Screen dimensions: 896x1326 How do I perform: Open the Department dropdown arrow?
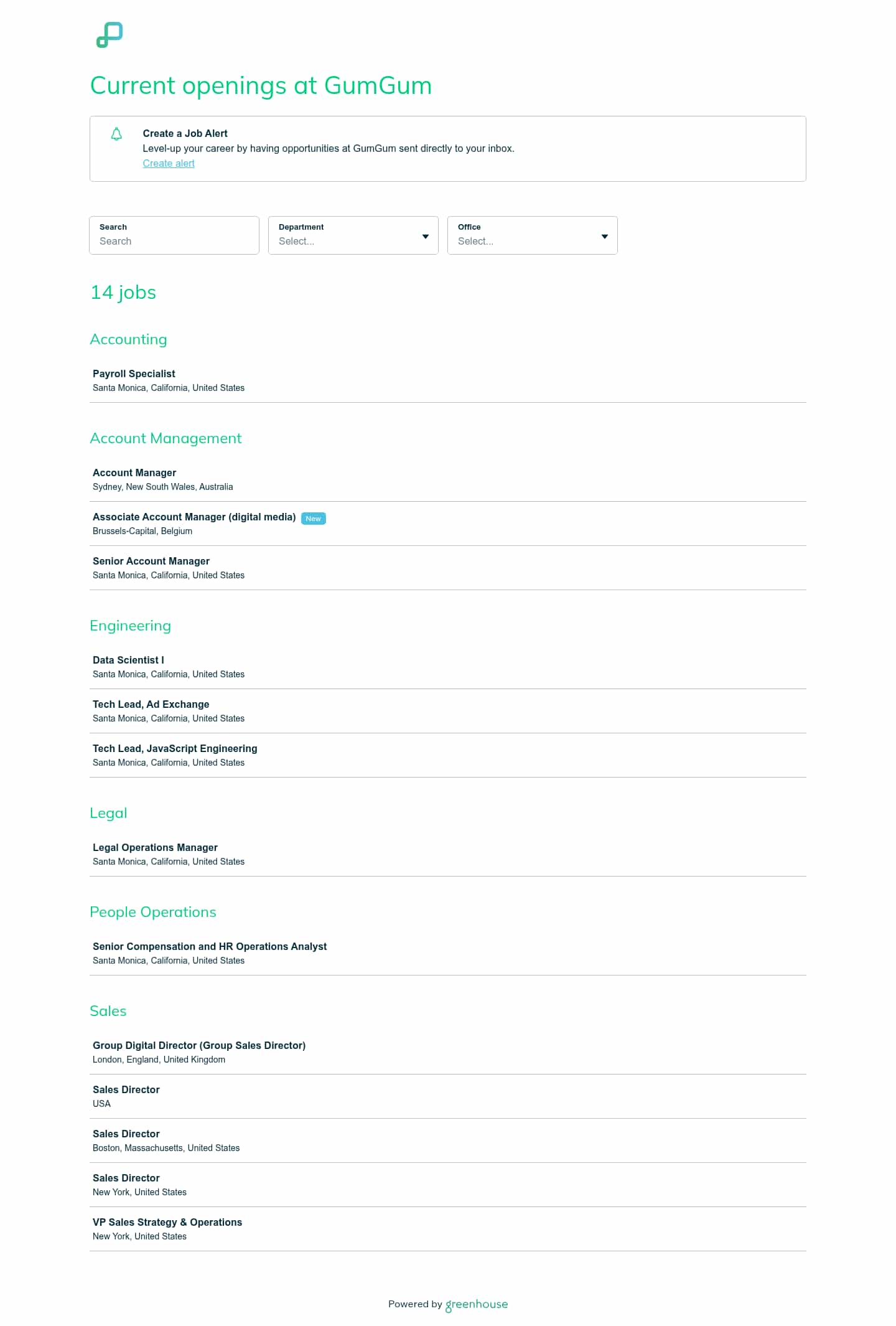tap(426, 237)
